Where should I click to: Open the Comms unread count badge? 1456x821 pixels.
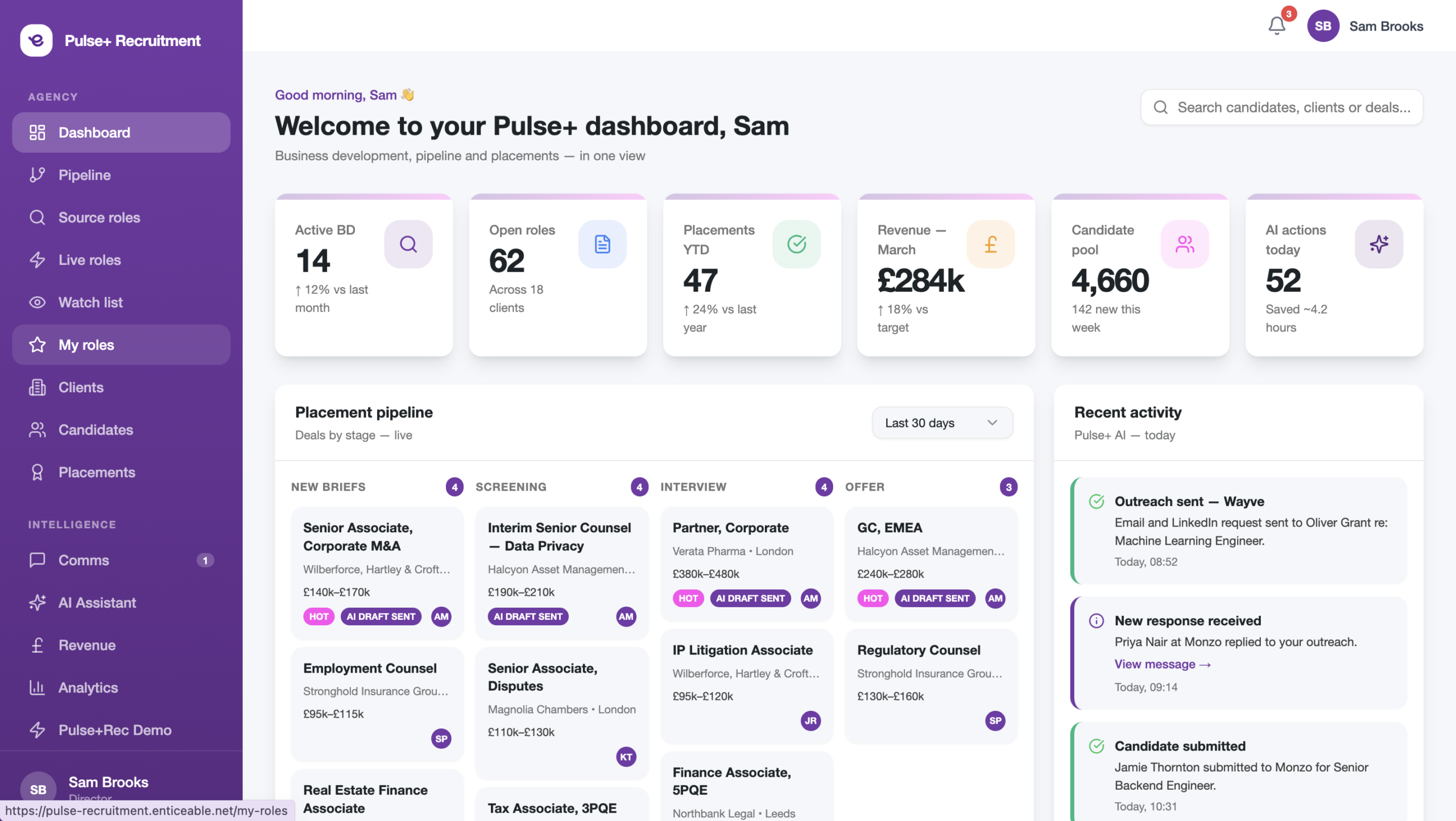[x=205, y=561]
